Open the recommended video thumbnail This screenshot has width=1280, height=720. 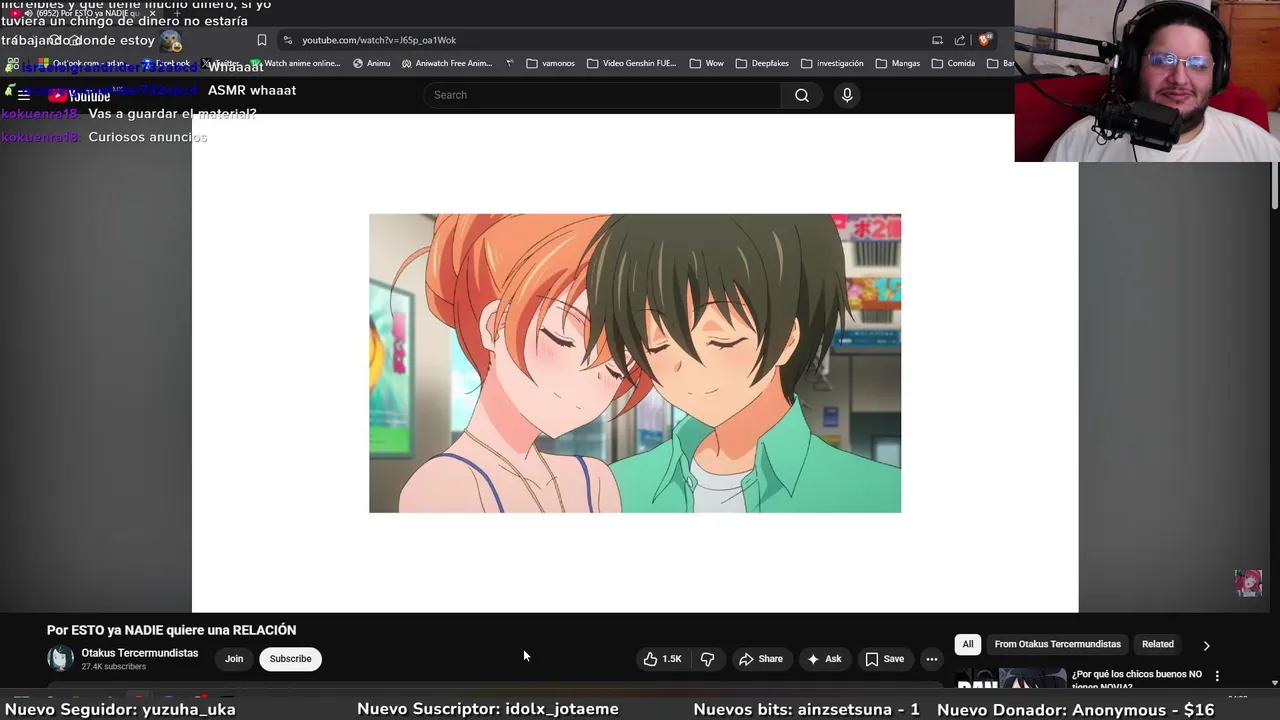pos(1011,678)
